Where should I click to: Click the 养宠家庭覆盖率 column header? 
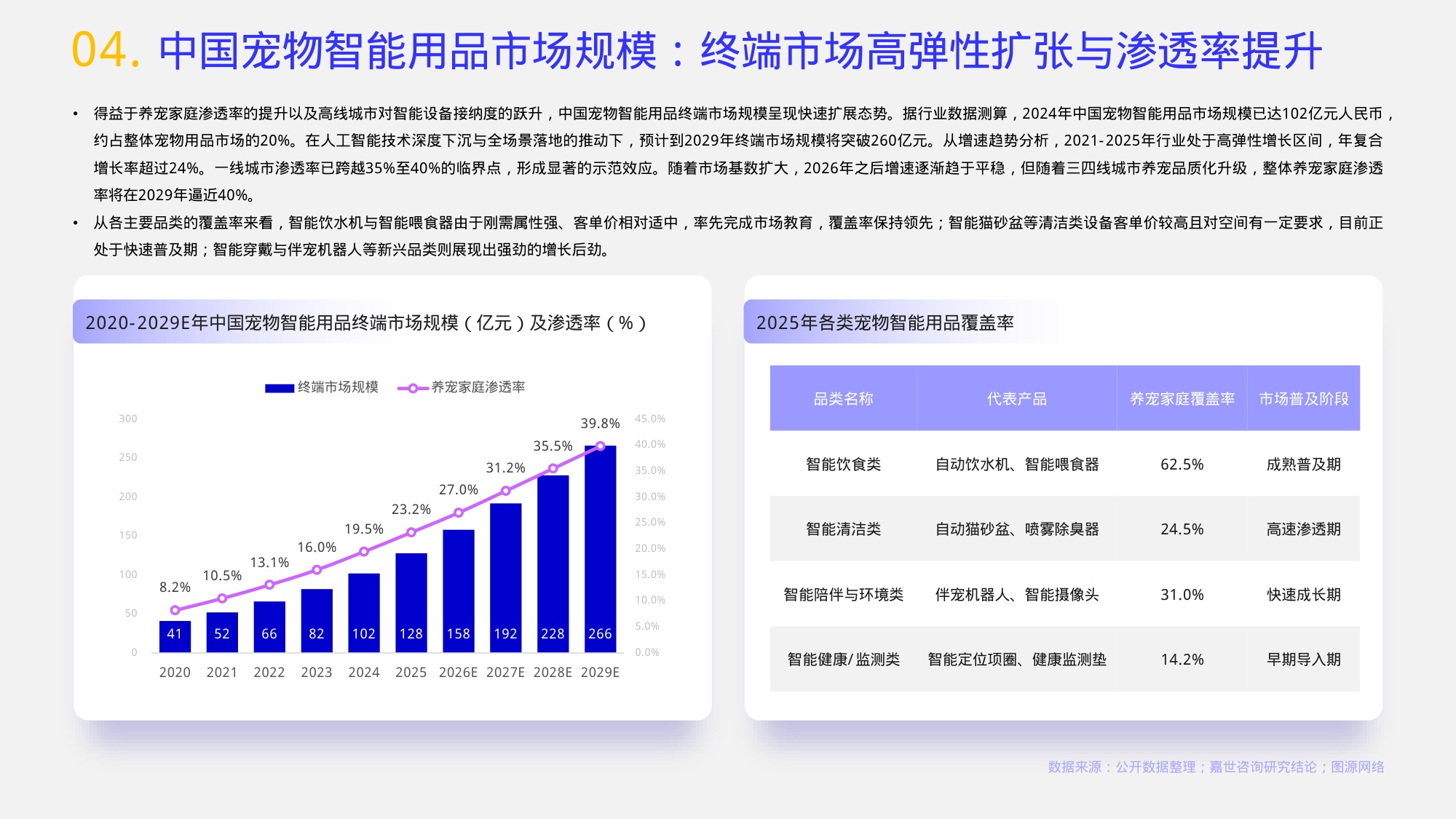click(1182, 399)
